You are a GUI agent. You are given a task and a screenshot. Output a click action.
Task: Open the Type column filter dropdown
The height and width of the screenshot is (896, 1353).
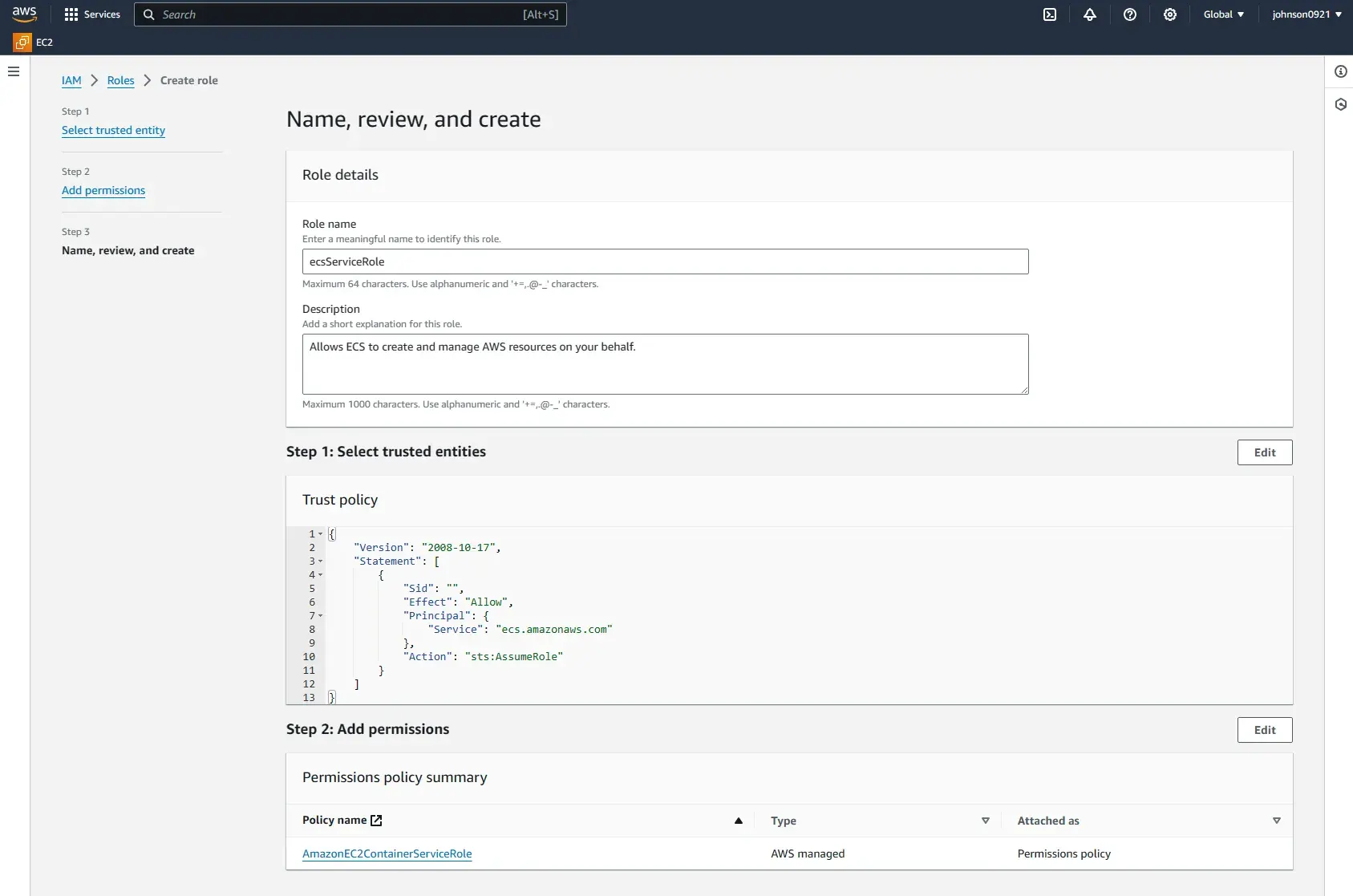[x=986, y=821]
